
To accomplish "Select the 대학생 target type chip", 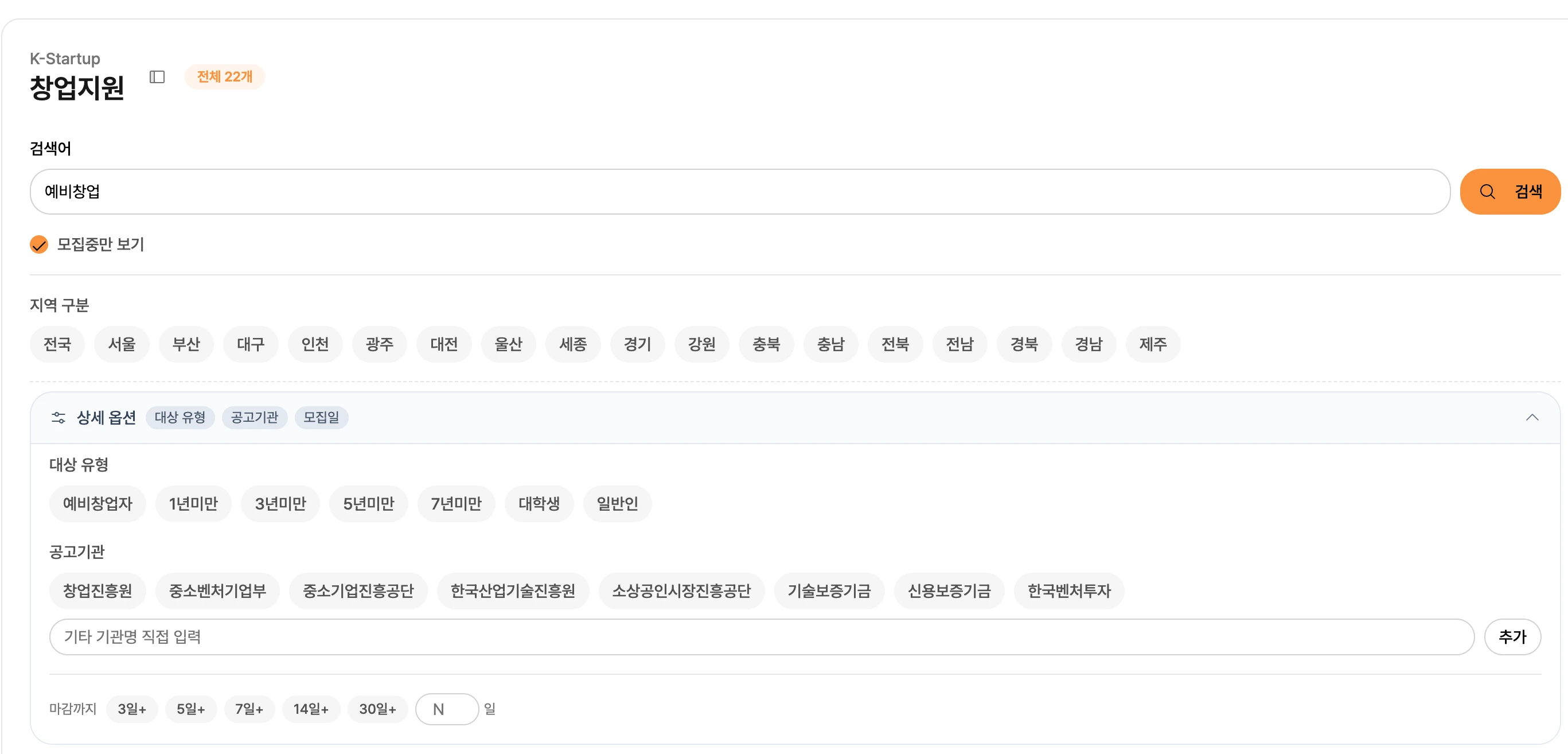I will pyautogui.click(x=539, y=504).
